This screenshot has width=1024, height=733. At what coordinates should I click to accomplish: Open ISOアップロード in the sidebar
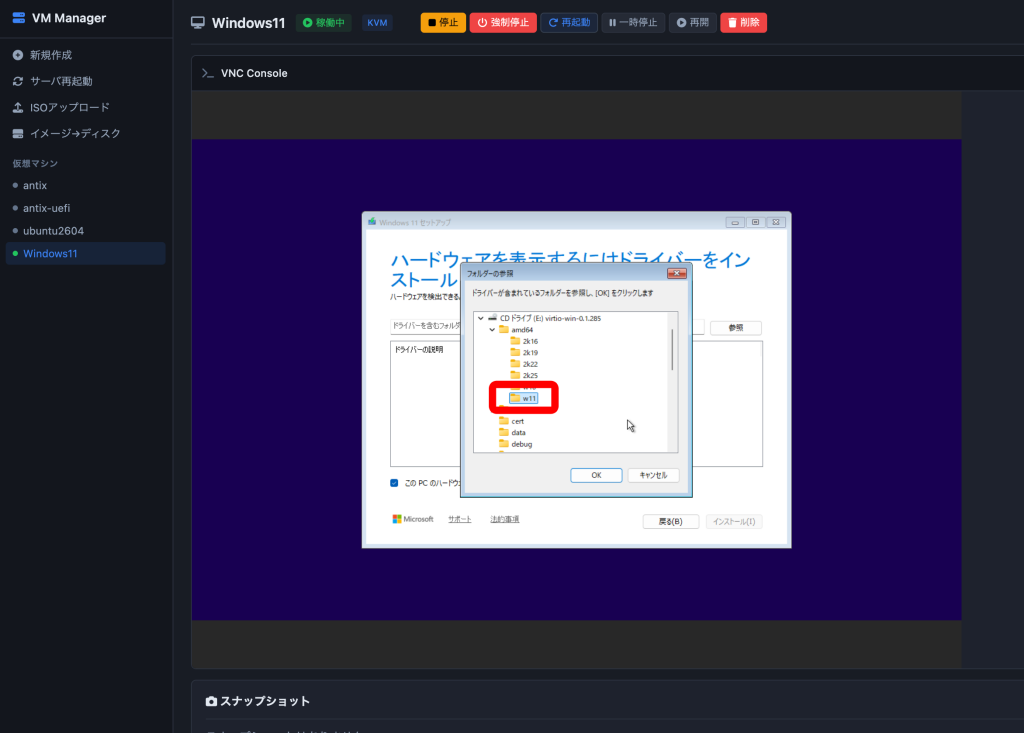click(69, 108)
